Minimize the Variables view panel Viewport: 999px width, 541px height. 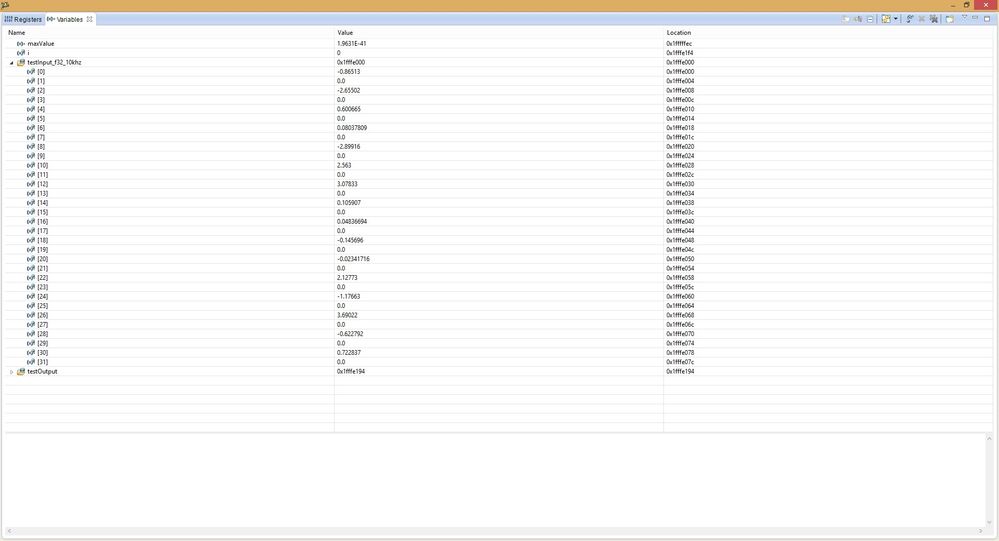point(975,18)
